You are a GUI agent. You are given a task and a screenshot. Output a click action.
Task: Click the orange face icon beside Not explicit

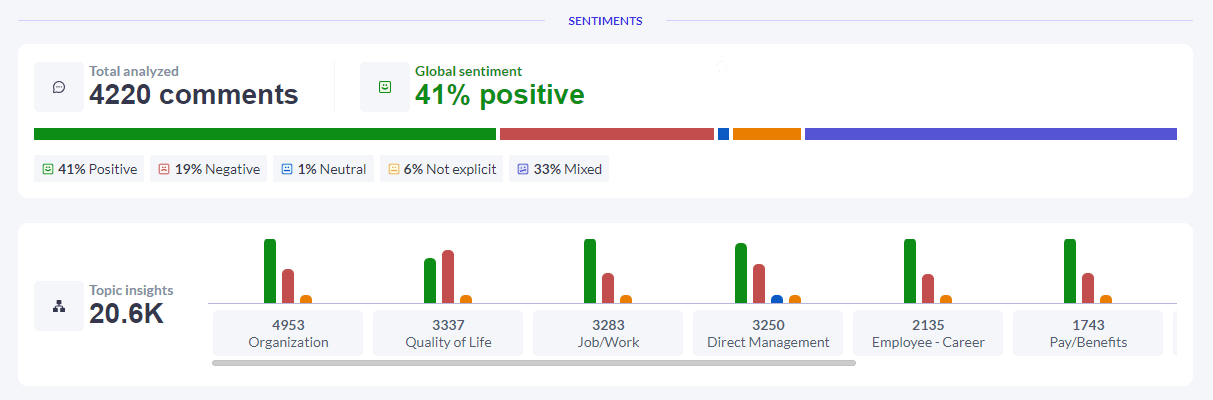[x=393, y=169]
